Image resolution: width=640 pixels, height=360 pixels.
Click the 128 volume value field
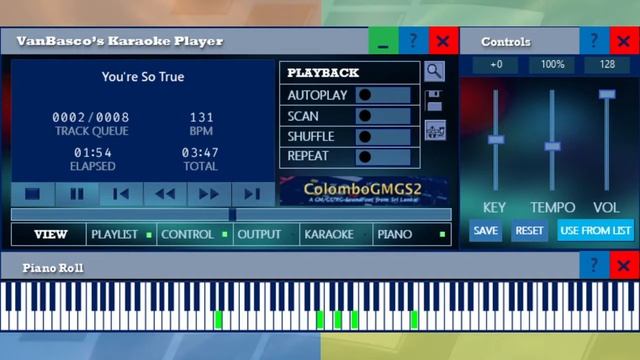[607, 64]
